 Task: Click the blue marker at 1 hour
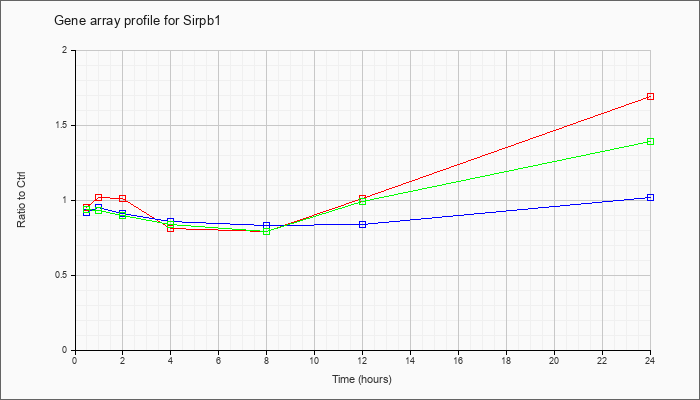(x=99, y=208)
